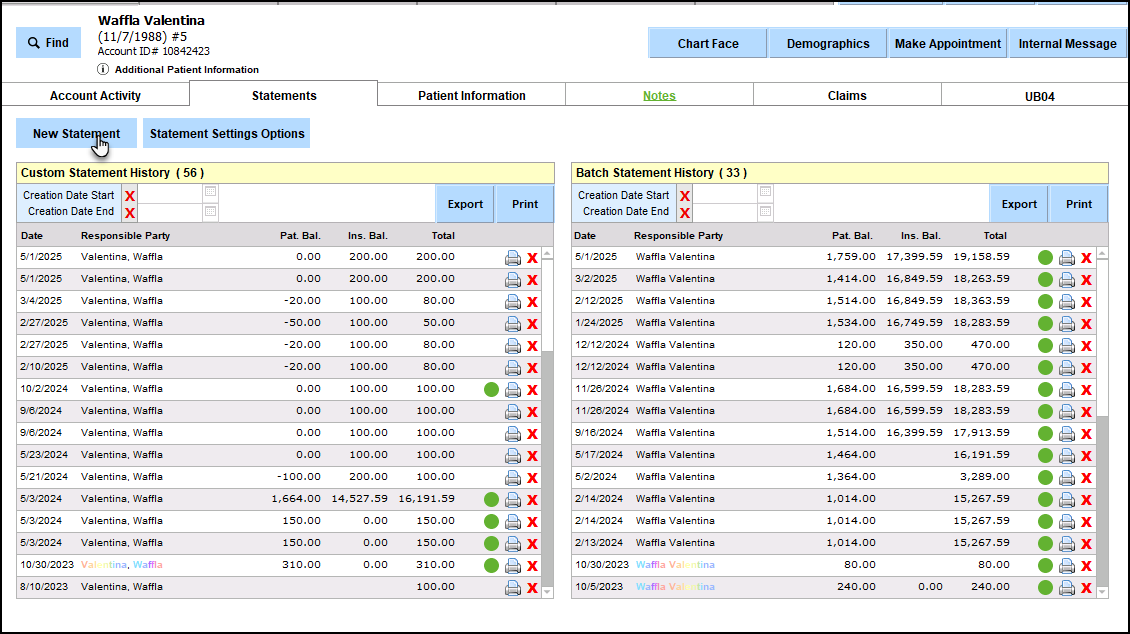Screen dimensions: 1130x634
Task: Export the Batch Statement History
Action: [x=1019, y=204]
